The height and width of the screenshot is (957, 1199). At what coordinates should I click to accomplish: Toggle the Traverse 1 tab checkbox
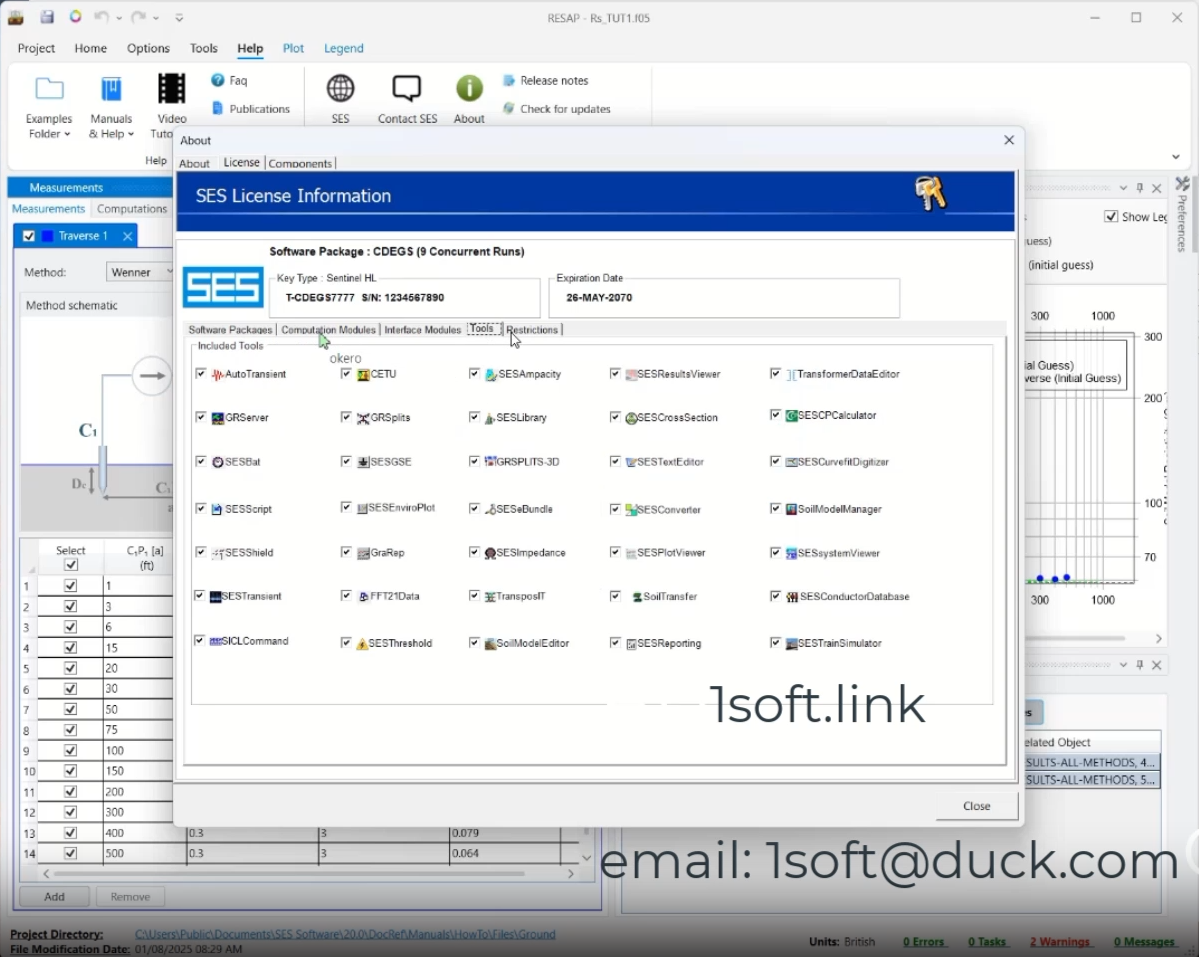point(29,236)
